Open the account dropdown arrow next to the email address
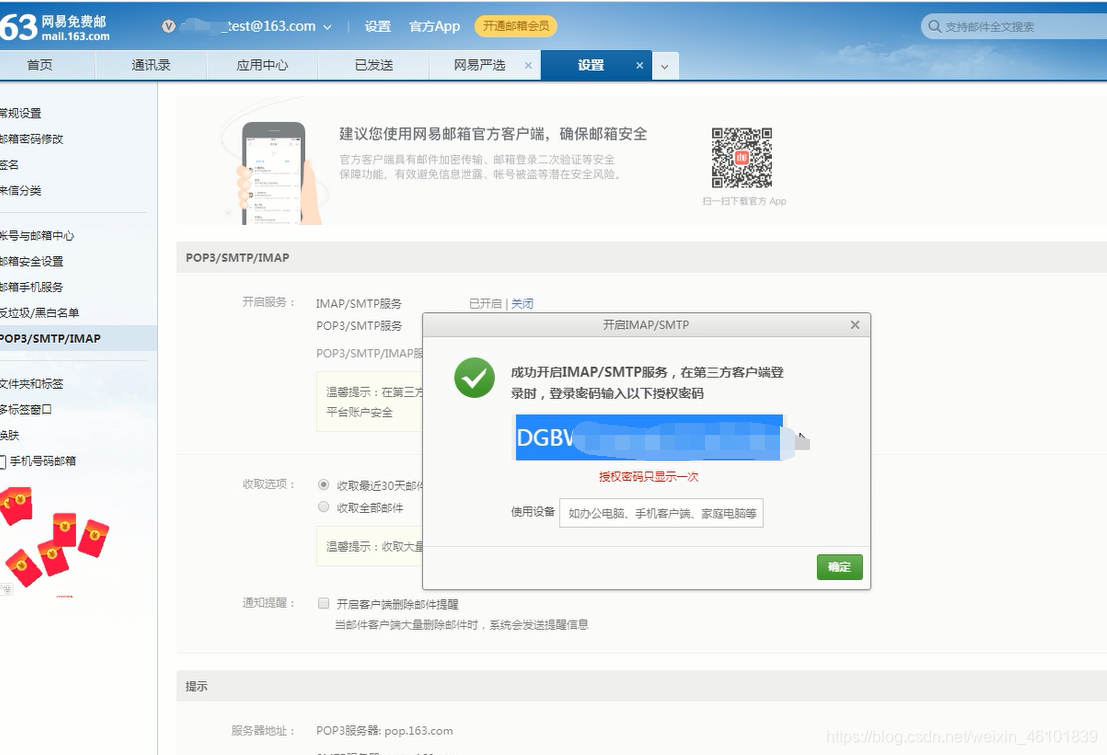Image resolution: width=1107 pixels, height=755 pixels. (x=327, y=27)
